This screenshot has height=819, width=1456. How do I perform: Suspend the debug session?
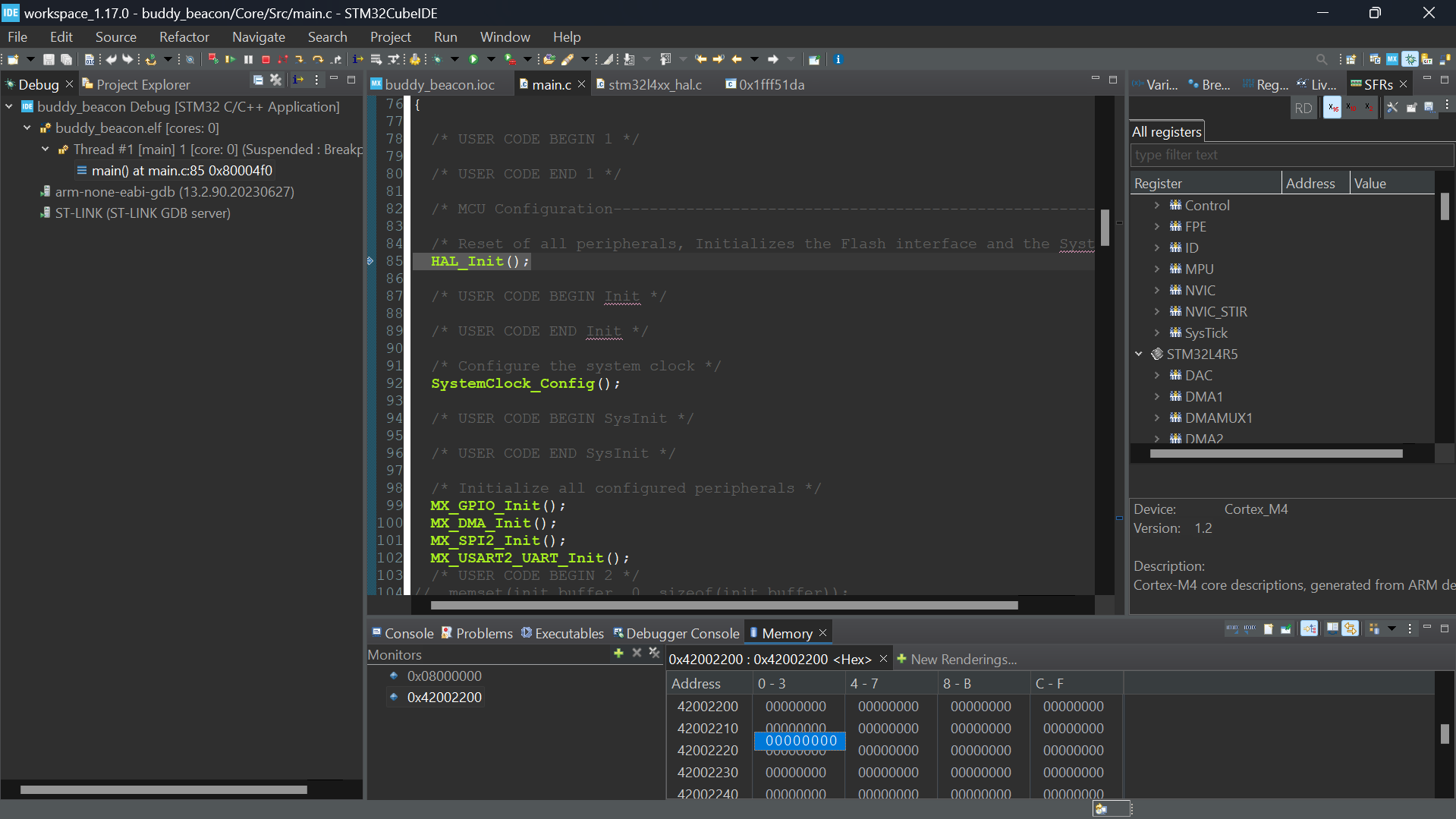[248, 59]
